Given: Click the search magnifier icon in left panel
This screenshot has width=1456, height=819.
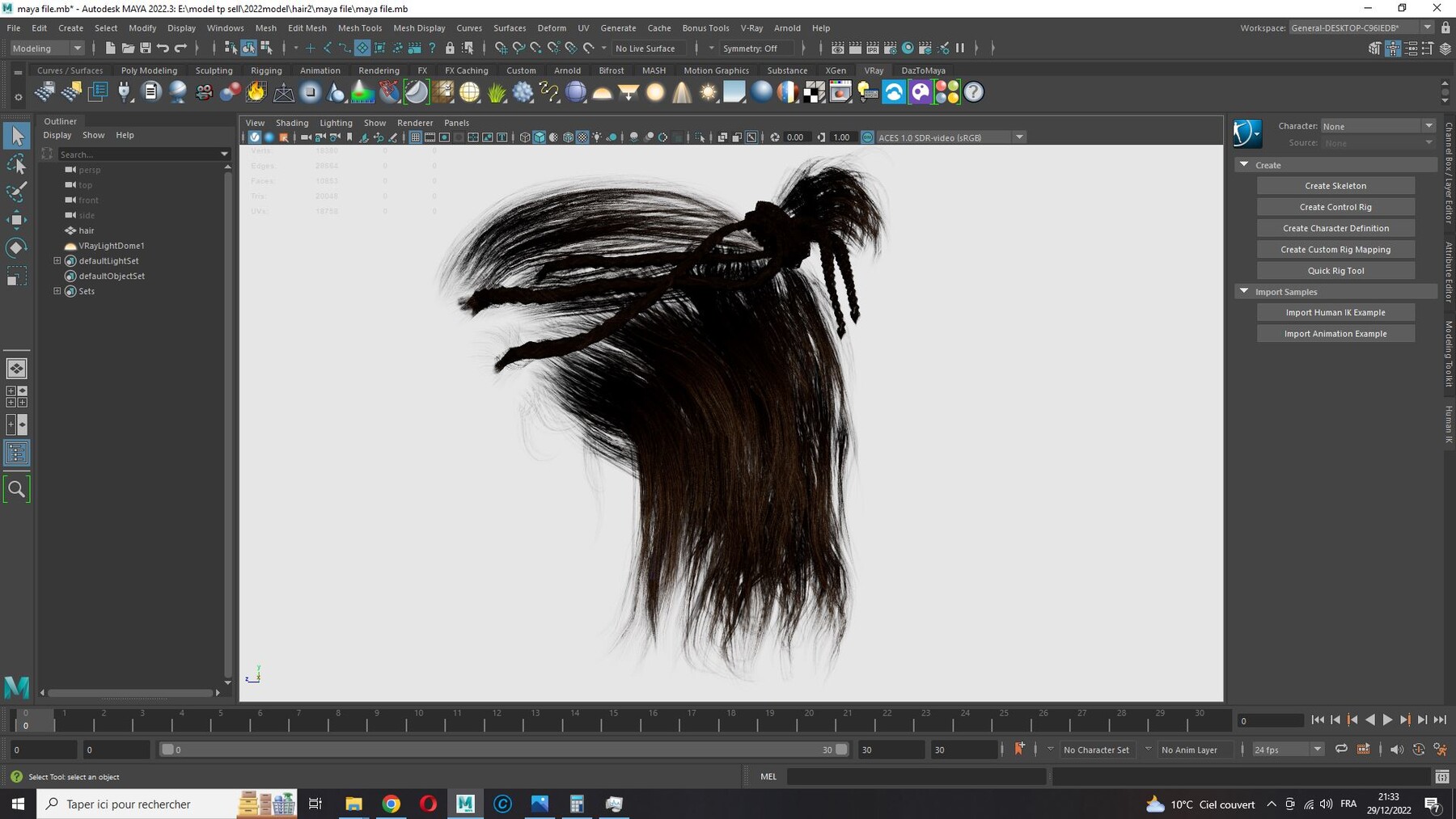Looking at the screenshot, I should [x=17, y=489].
